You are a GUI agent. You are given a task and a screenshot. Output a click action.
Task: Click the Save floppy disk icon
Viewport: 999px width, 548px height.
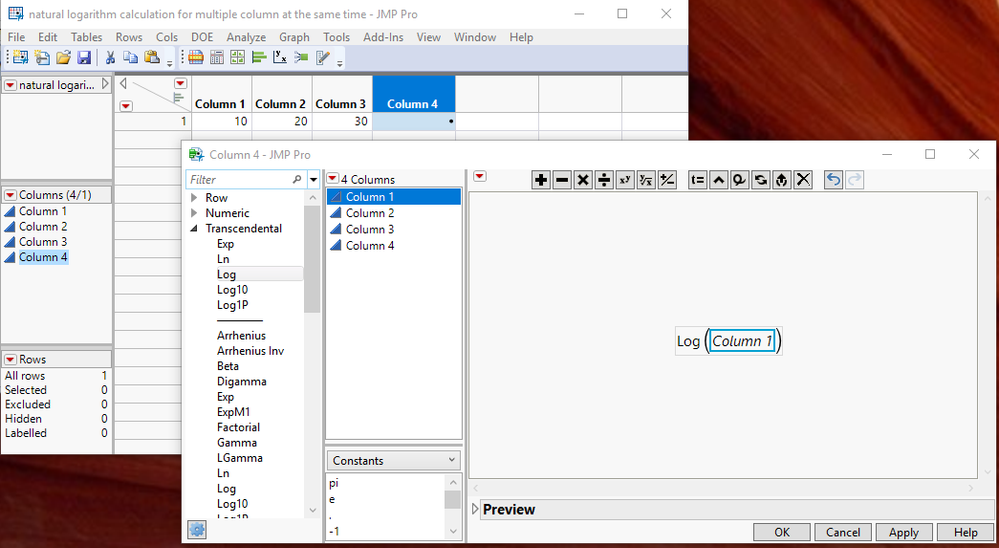click(84, 58)
